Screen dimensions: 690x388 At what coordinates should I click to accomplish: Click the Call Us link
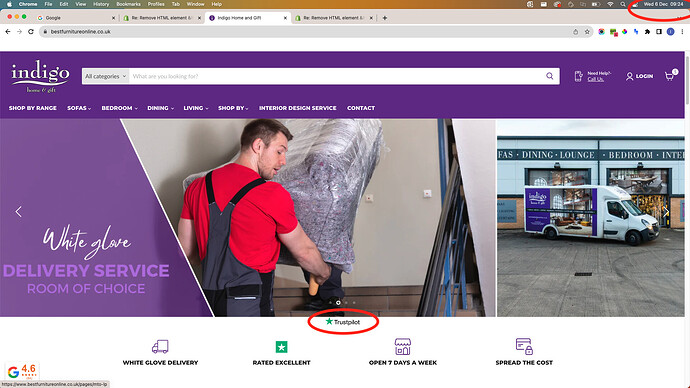point(595,79)
